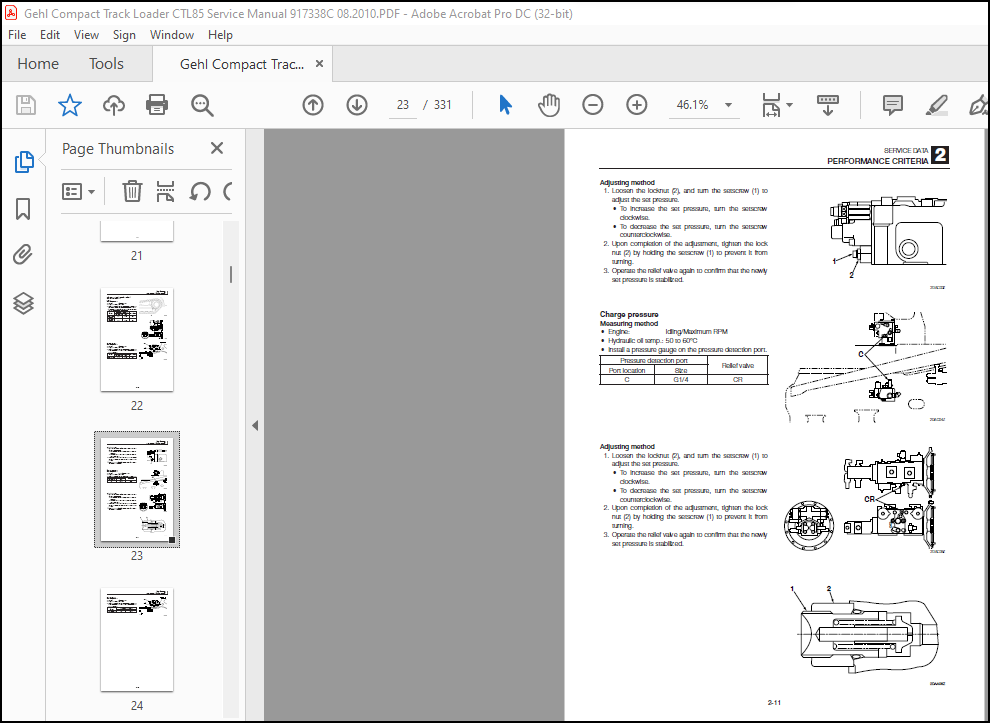Screen dimensions: 990x723
Task: Select page 24 thumbnail
Action: coord(137,640)
